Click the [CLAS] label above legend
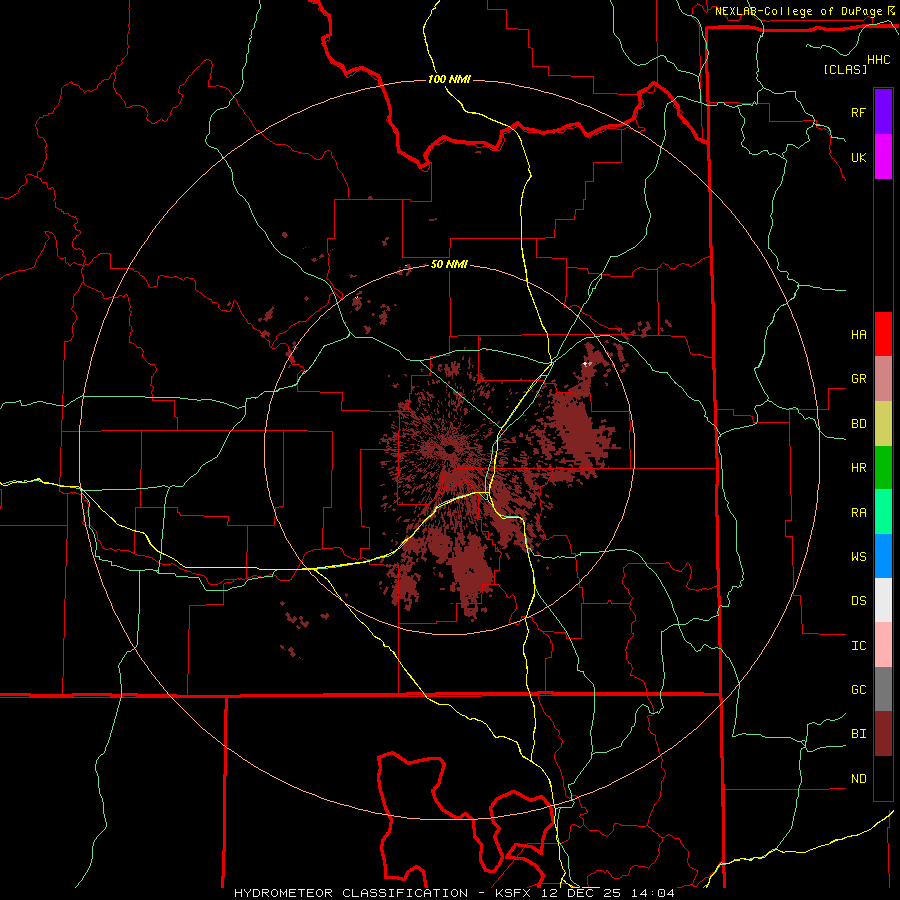 click(x=844, y=70)
